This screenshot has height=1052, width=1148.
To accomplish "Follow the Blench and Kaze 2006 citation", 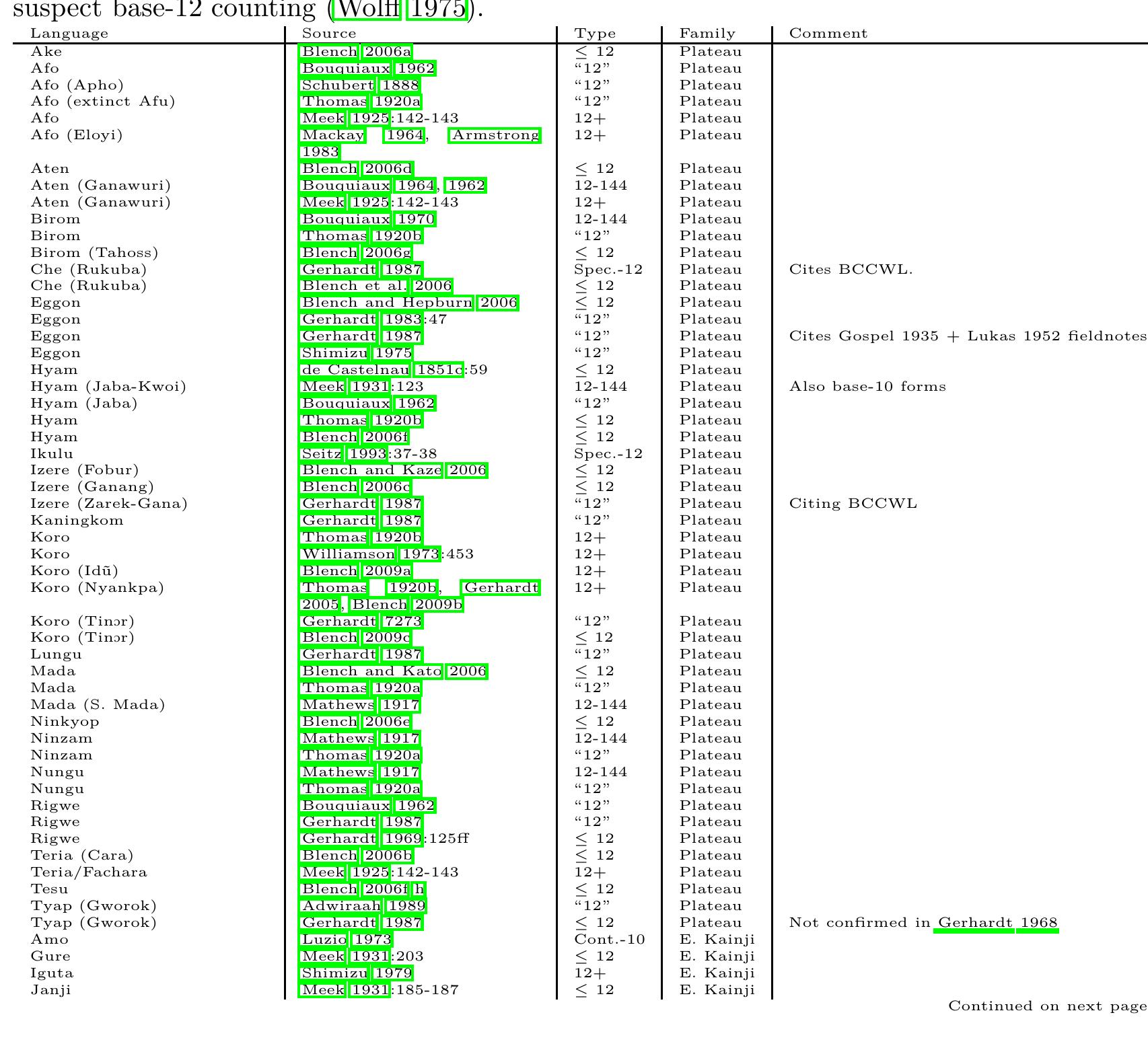I will coord(394,470).
